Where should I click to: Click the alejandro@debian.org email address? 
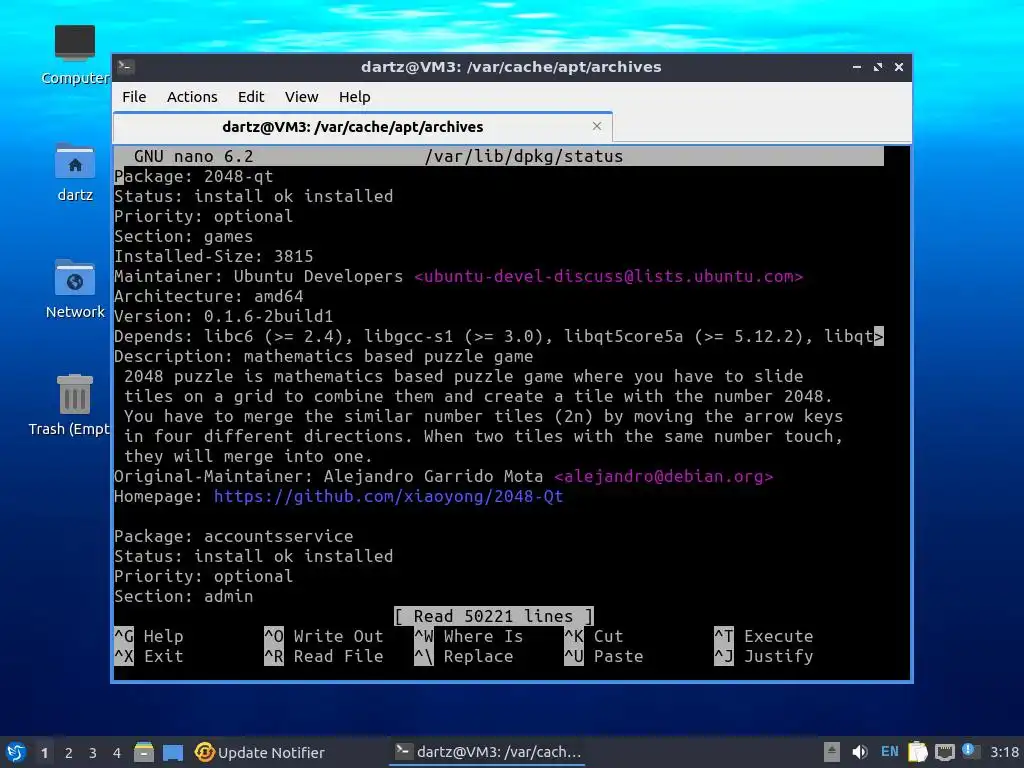[664, 476]
